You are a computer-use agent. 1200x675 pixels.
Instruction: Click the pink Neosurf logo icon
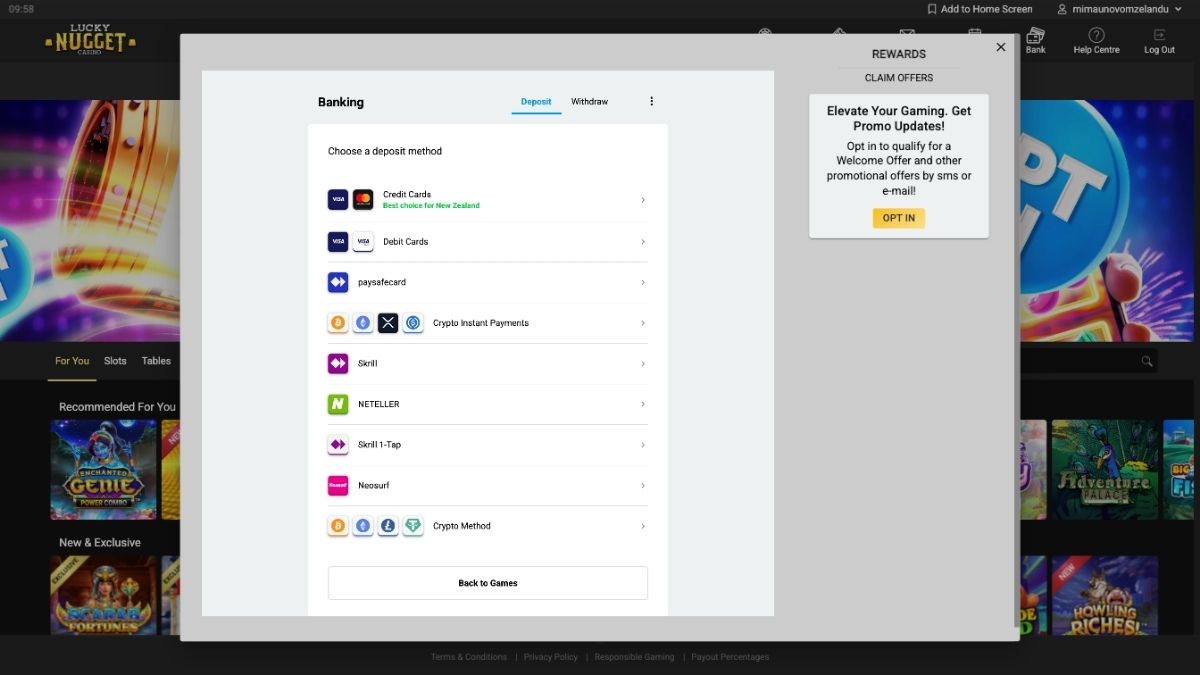coord(338,485)
